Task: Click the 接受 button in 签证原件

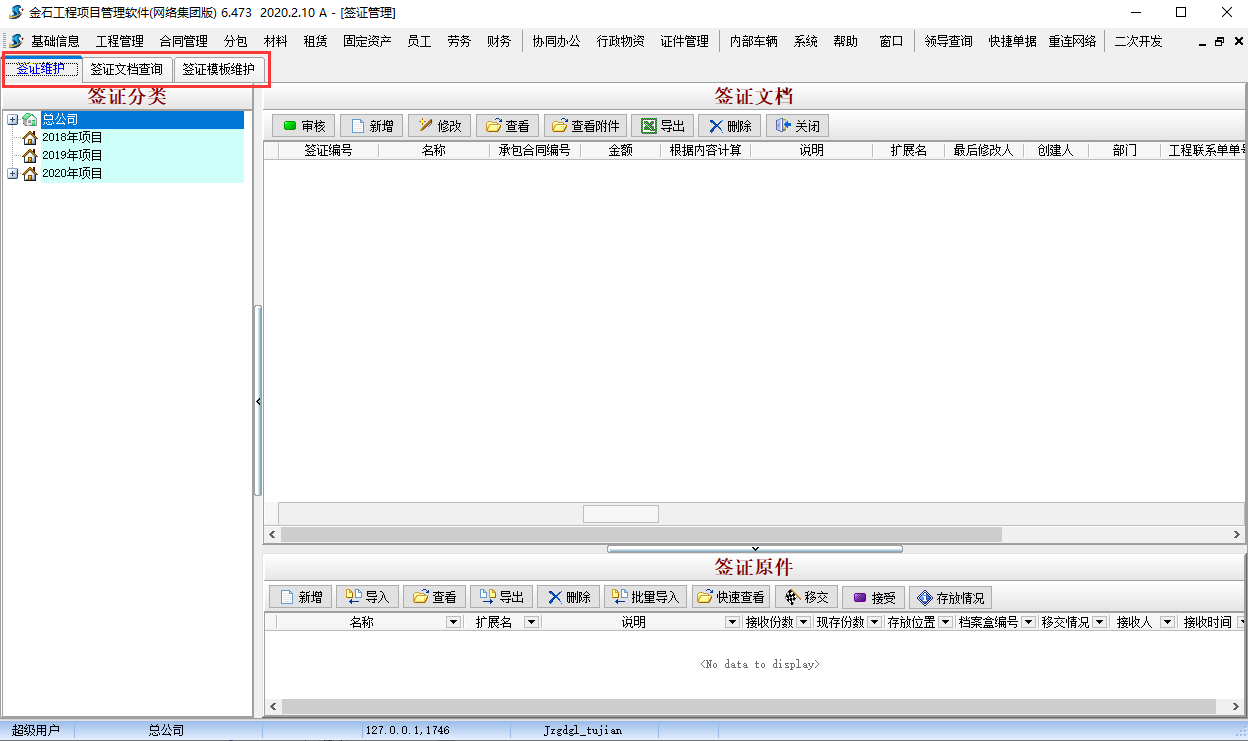Action: [x=872, y=597]
